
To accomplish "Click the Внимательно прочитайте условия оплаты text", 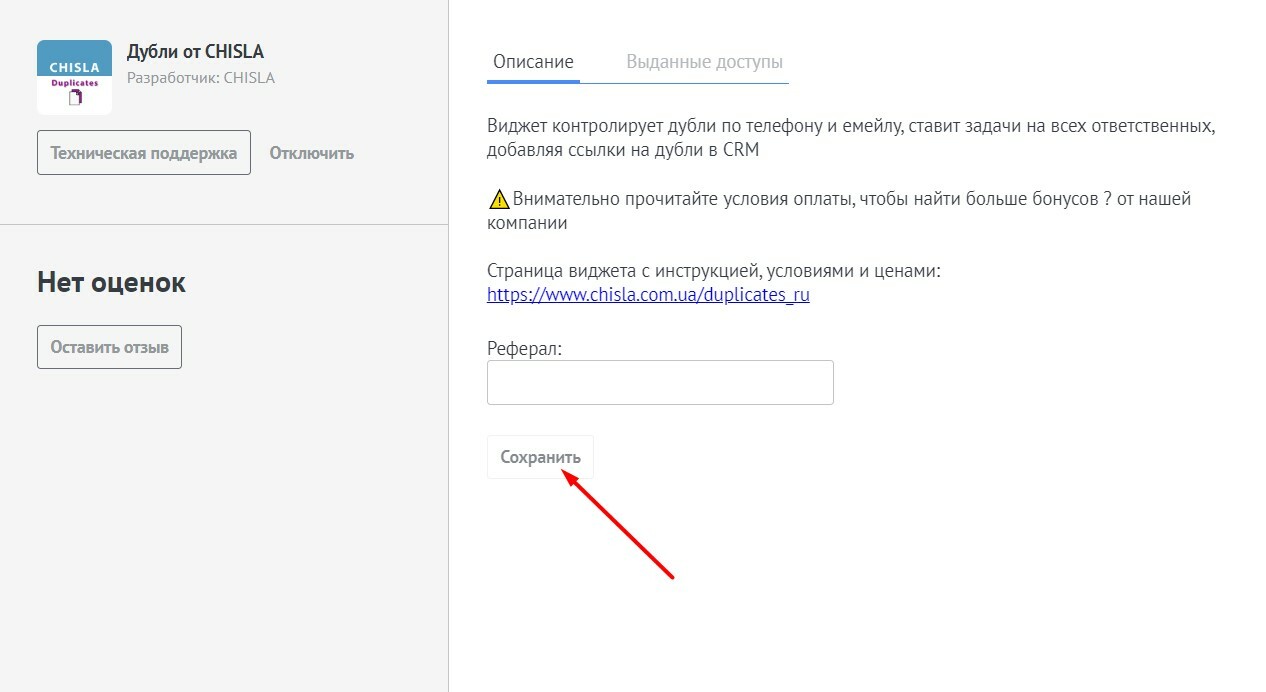I will [839, 211].
